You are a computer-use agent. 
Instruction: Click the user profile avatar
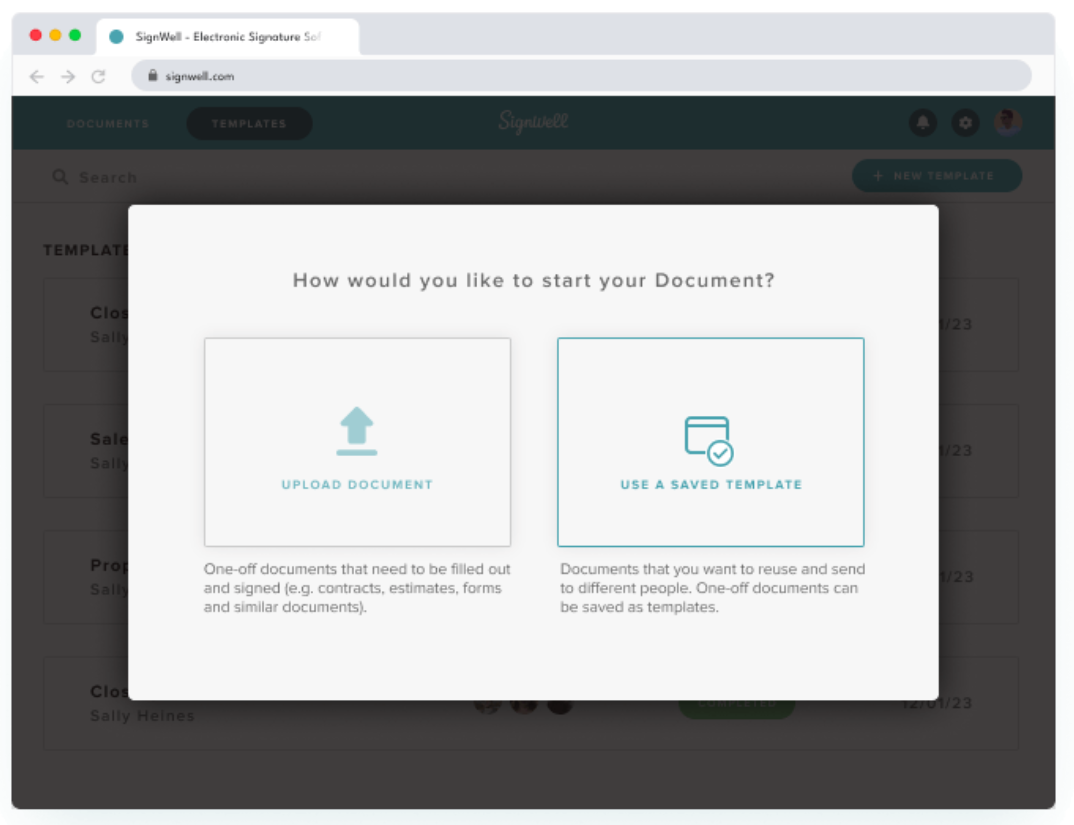point(1007,123)
